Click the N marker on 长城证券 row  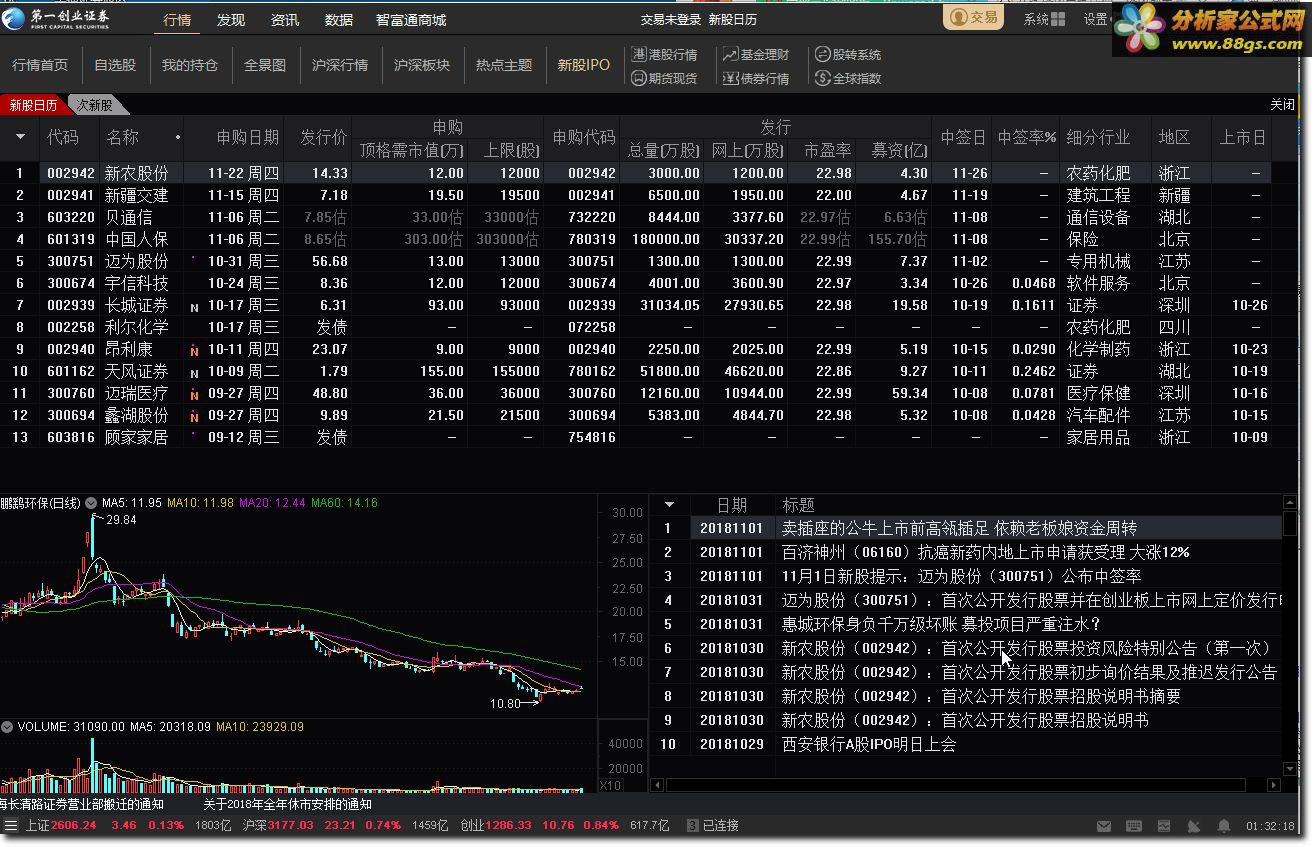[194, 306]
